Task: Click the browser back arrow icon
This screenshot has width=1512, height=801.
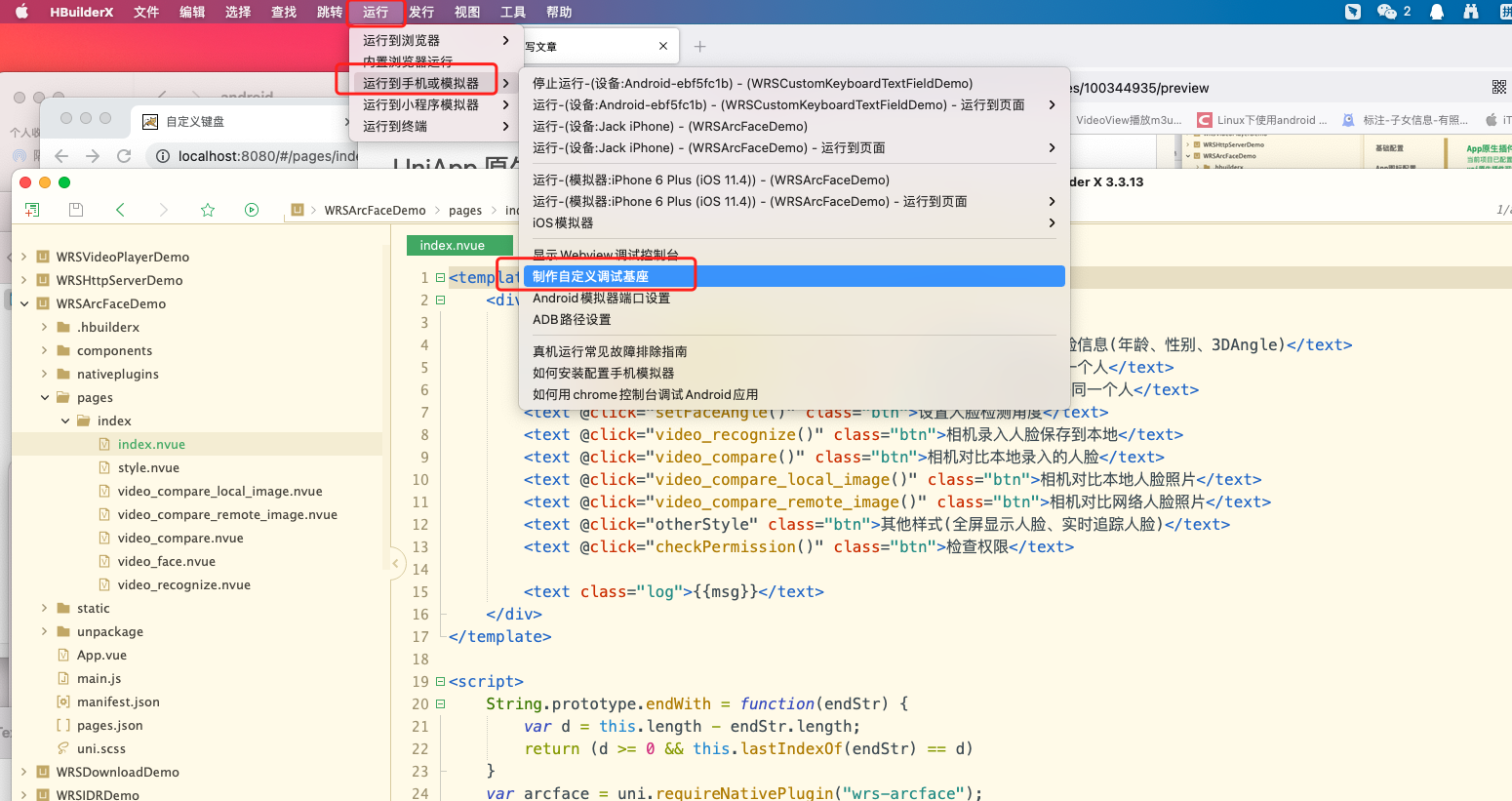Action: tap(61, 156)
